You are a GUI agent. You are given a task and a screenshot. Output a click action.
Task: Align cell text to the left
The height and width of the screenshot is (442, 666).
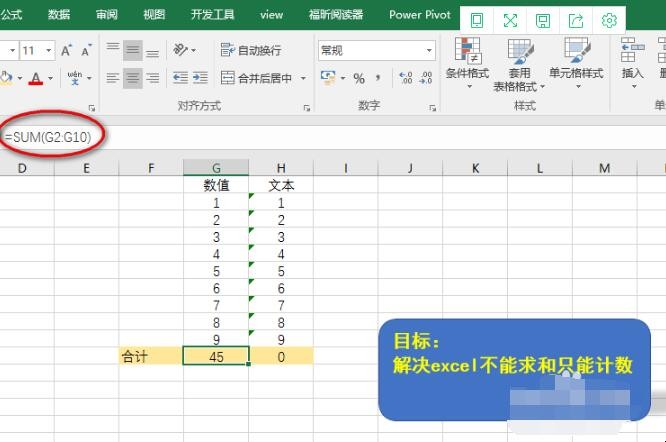point(113,78)
